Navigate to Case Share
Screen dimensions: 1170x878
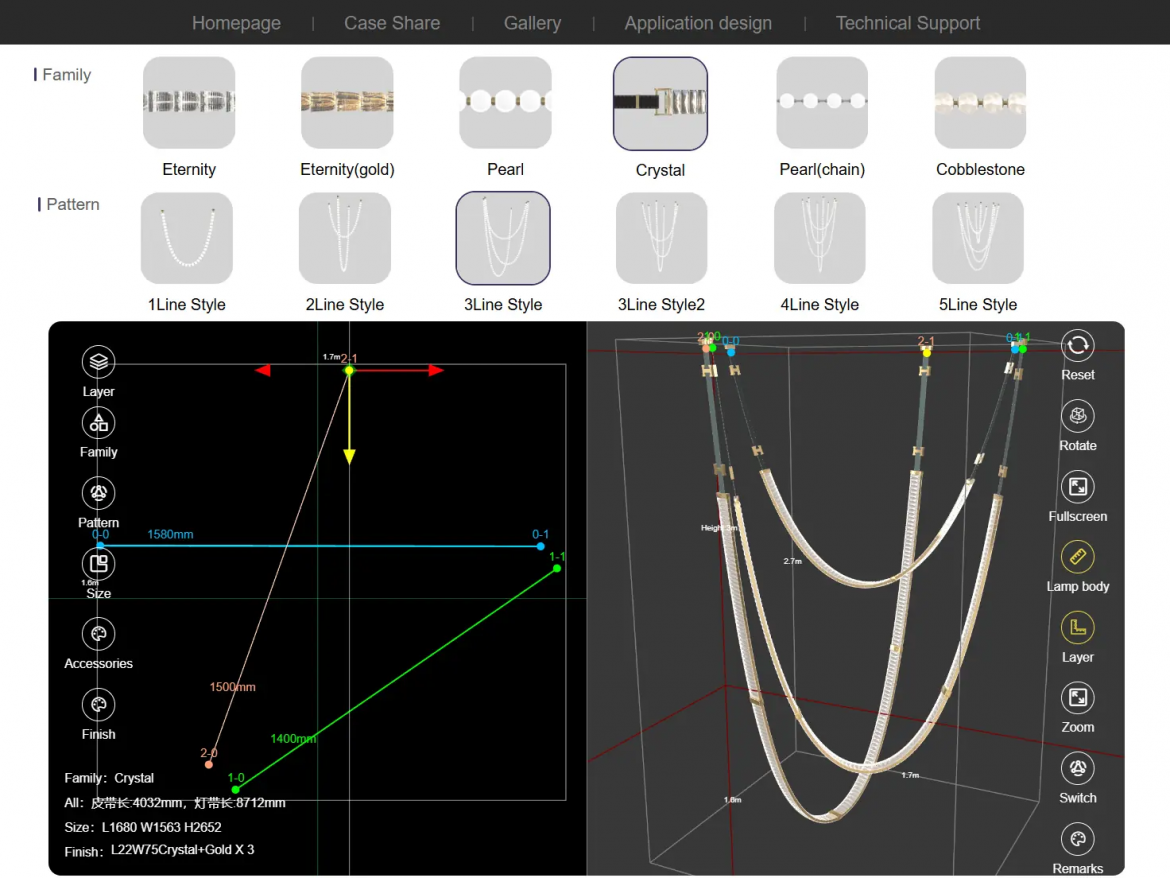(392, 23)
